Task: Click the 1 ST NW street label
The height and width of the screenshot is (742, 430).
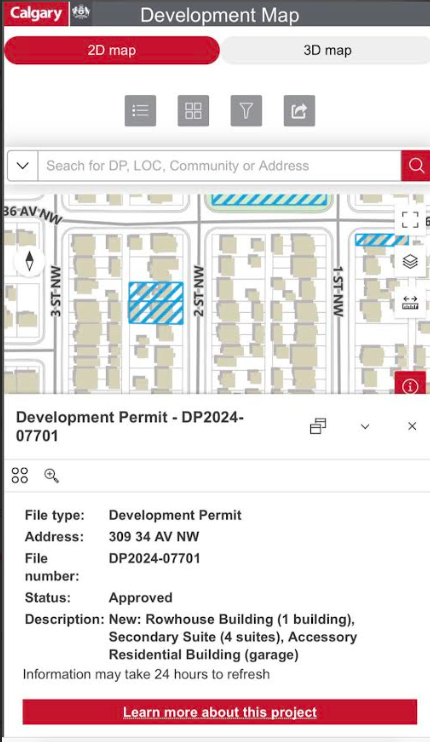Action: pyautogui.click(x=338, y=291)
